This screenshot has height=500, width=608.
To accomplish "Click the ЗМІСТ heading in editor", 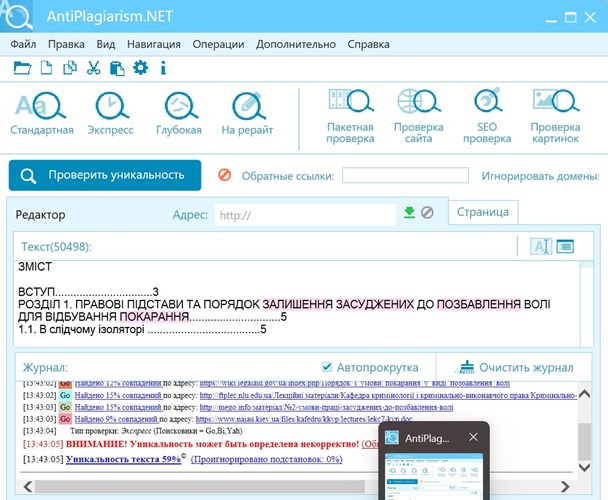I will tap(35, 267).
